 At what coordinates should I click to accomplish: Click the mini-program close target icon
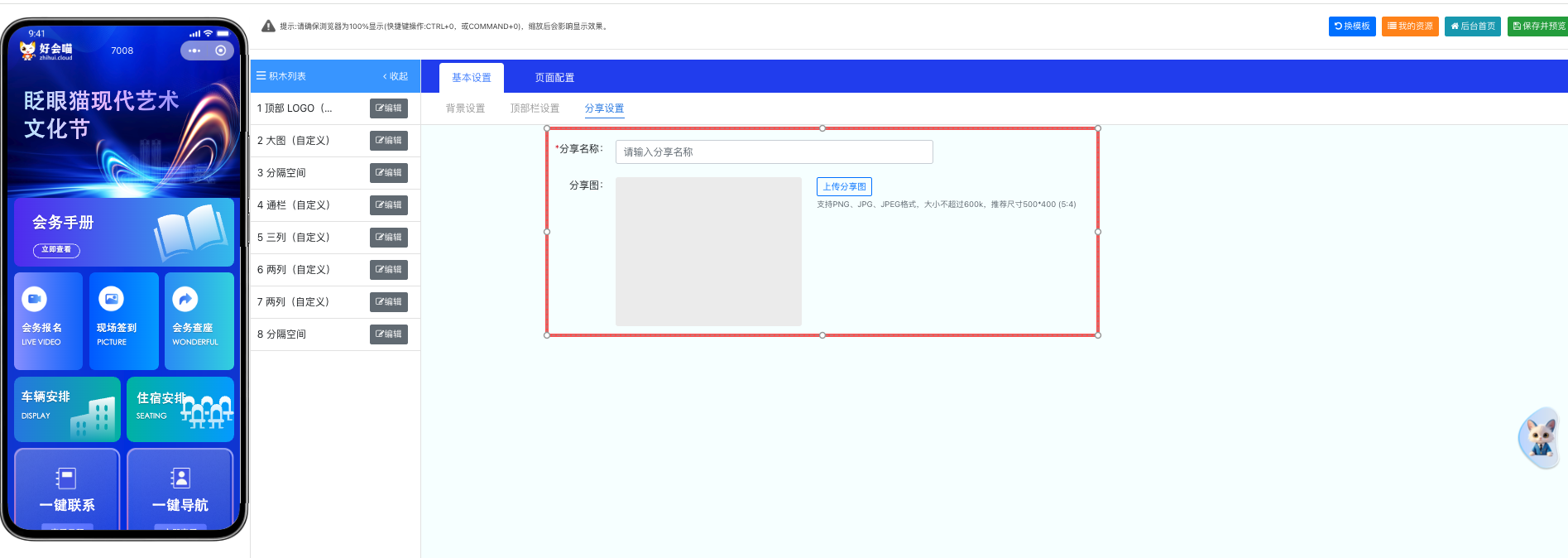(220, 51)
